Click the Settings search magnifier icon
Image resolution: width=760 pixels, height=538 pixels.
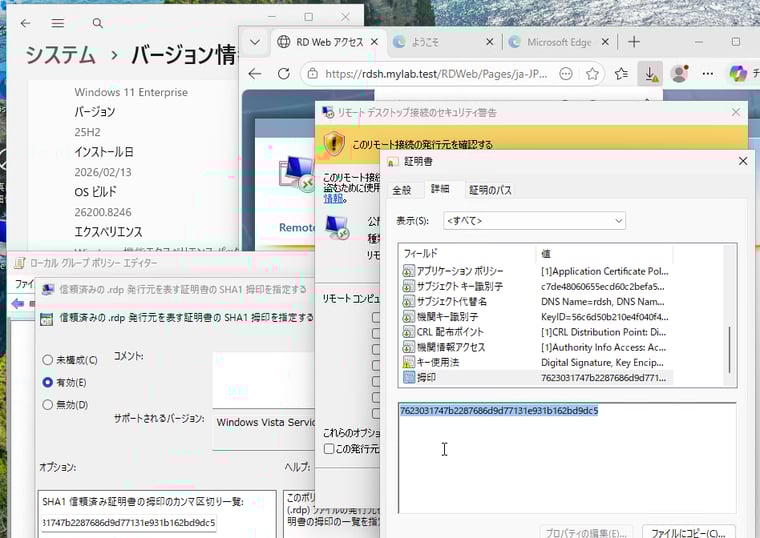[x=97, y=23]
